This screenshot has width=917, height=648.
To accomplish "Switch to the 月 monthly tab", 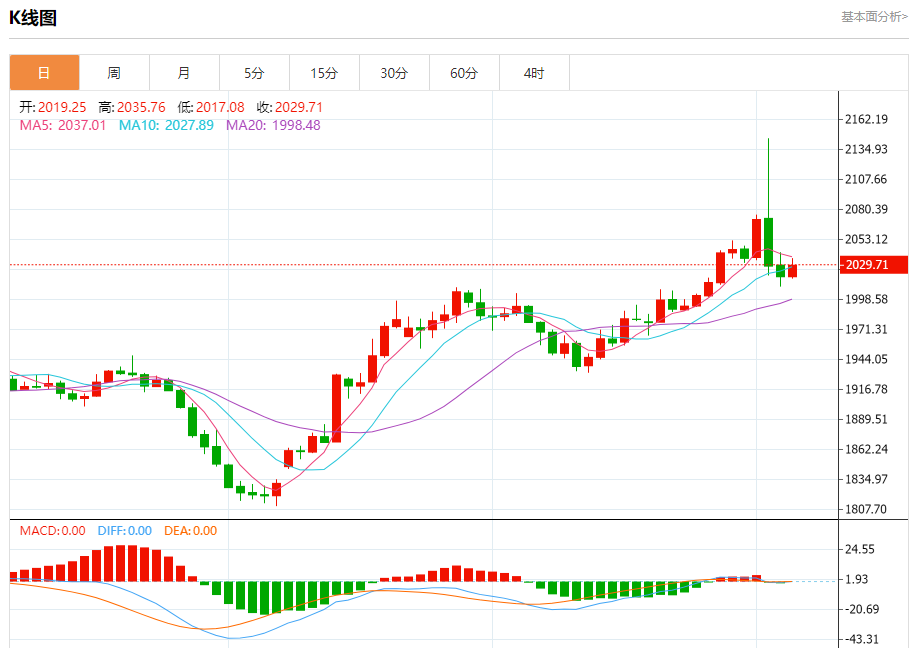I will point(184,73).
